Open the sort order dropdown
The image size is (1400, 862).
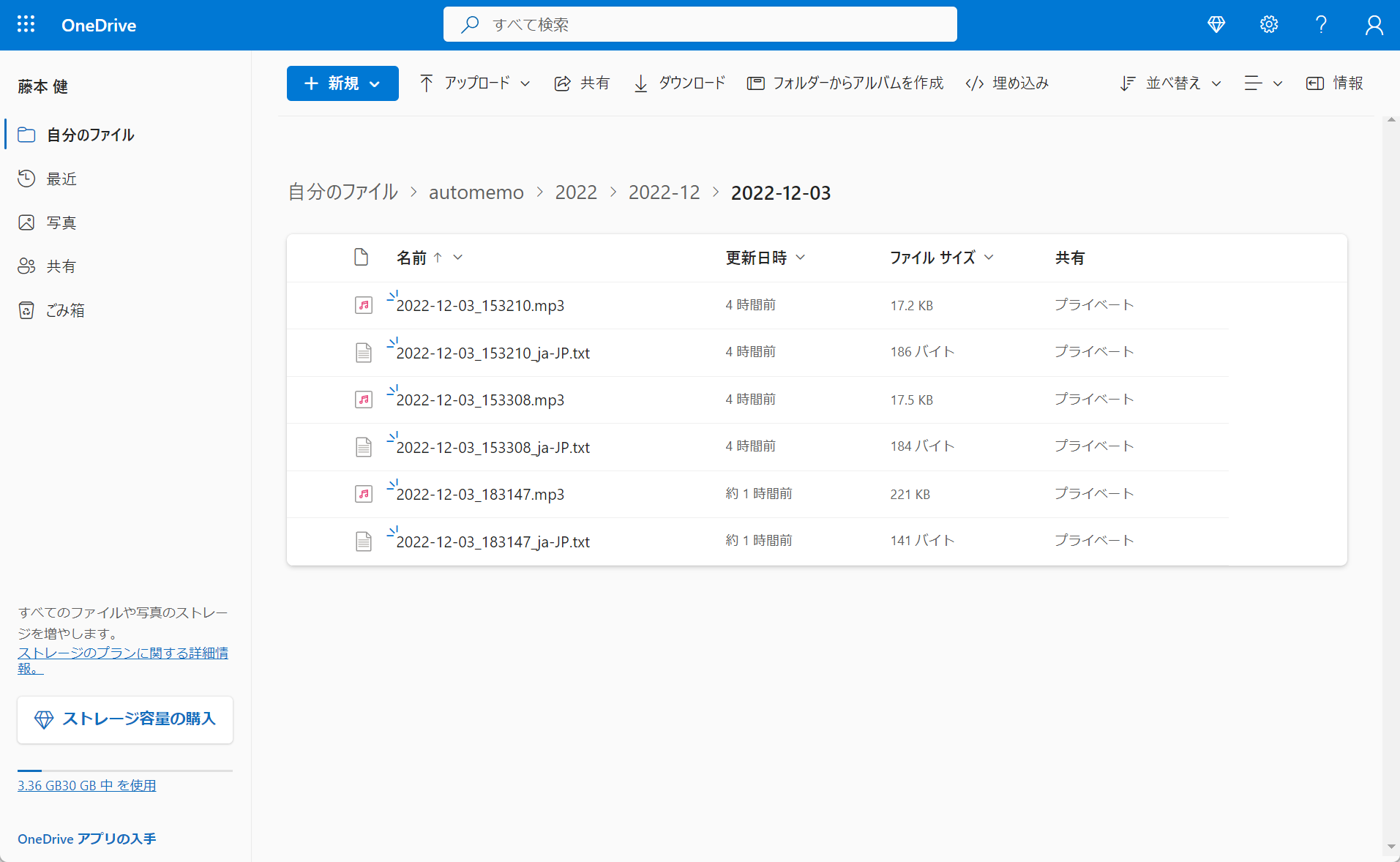pyautogui.click(x=1170, y=83)
